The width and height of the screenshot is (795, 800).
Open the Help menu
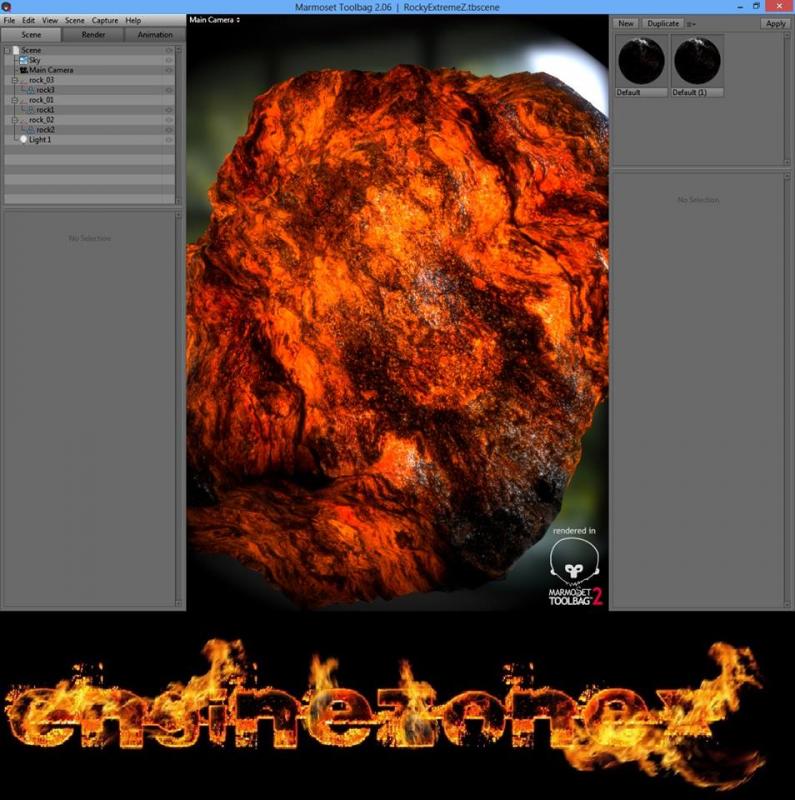[x=133, y=20]
